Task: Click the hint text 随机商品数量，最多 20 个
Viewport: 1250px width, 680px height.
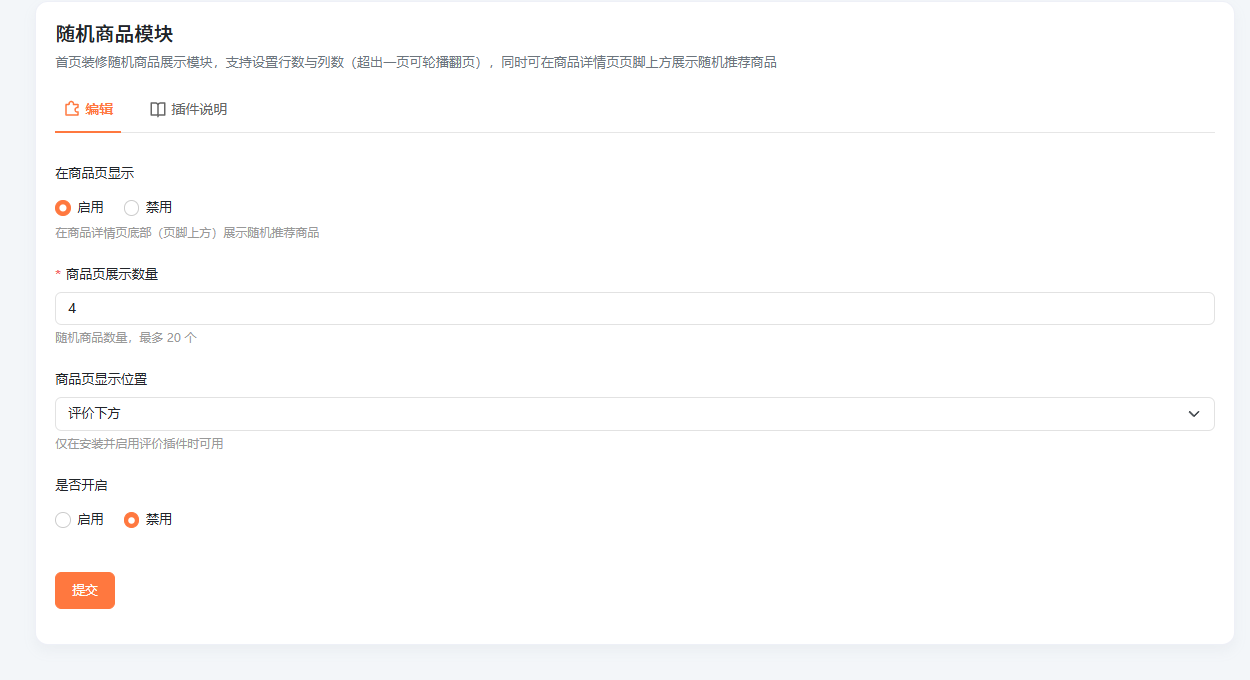Action: tap(126, 338)
